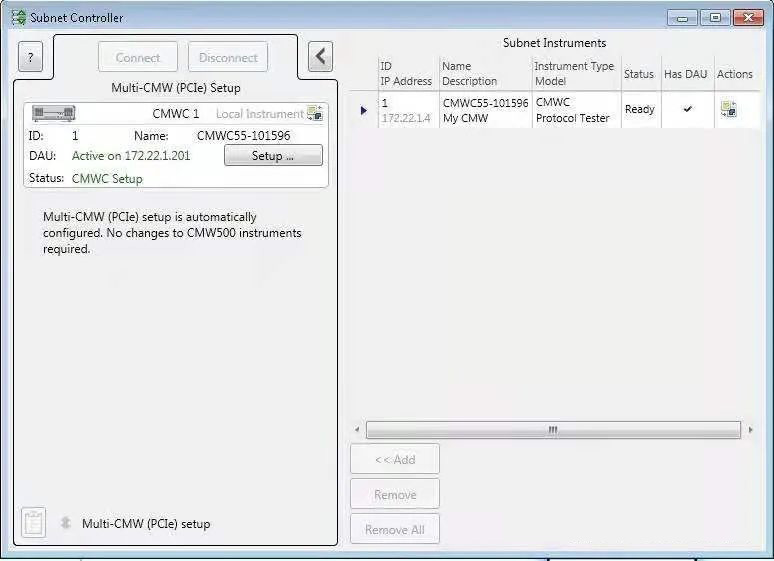Click the Subnet Controller title bar icon
The width and height of the screenshot is (774, 561).
pos(18,17)
